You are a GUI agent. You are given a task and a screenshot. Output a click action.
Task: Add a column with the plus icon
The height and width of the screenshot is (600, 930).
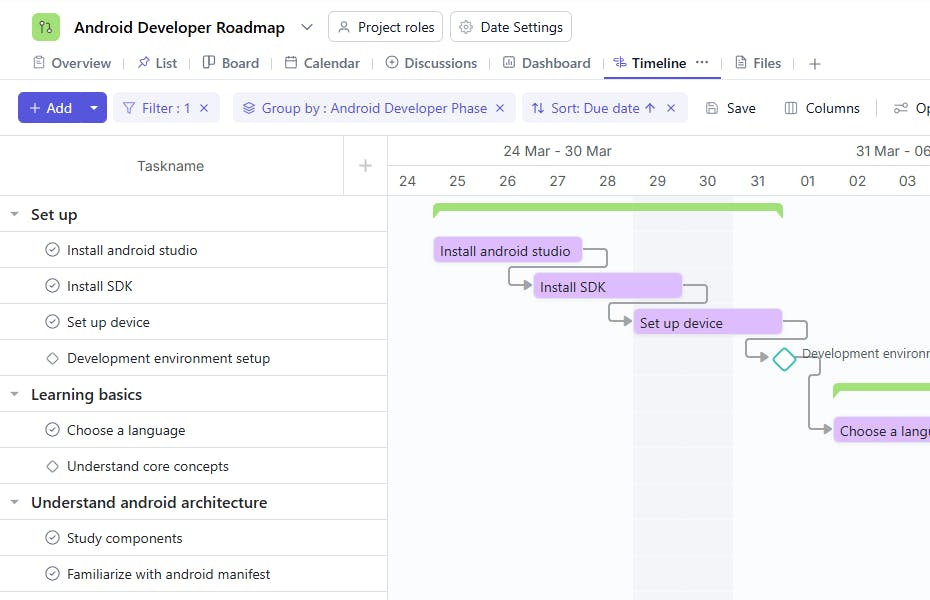tap(365, 166)
